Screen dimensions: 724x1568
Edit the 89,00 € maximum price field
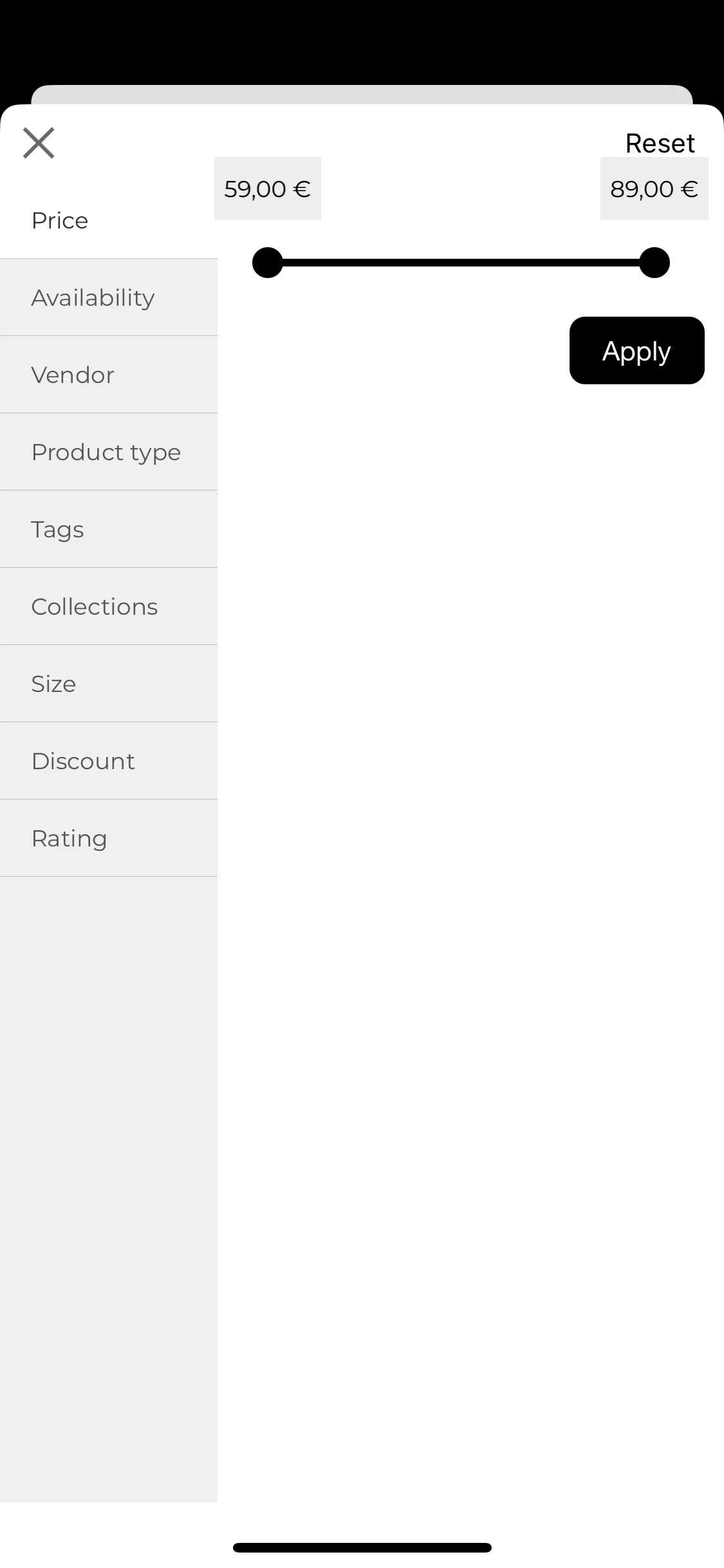pyautogui.click(x=654, y=189)
